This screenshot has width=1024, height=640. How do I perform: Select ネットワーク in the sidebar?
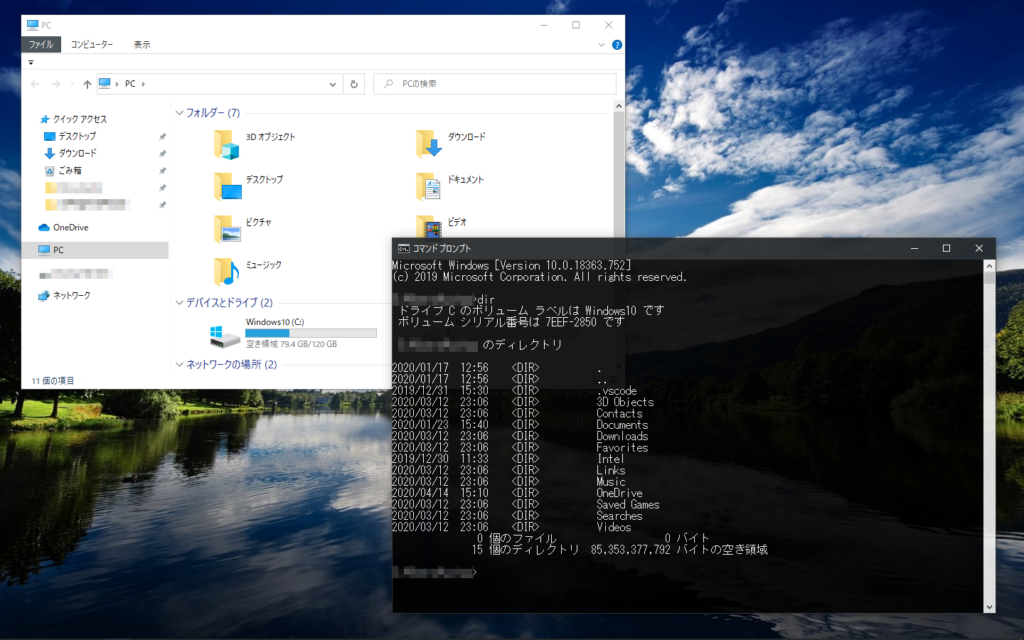click(72, 295)
